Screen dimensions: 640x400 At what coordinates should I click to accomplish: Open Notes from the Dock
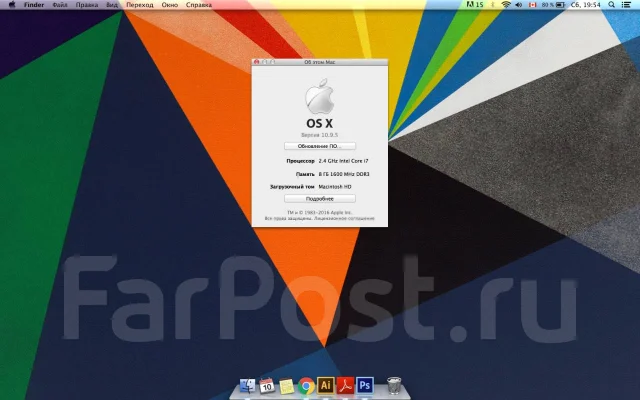287,386
